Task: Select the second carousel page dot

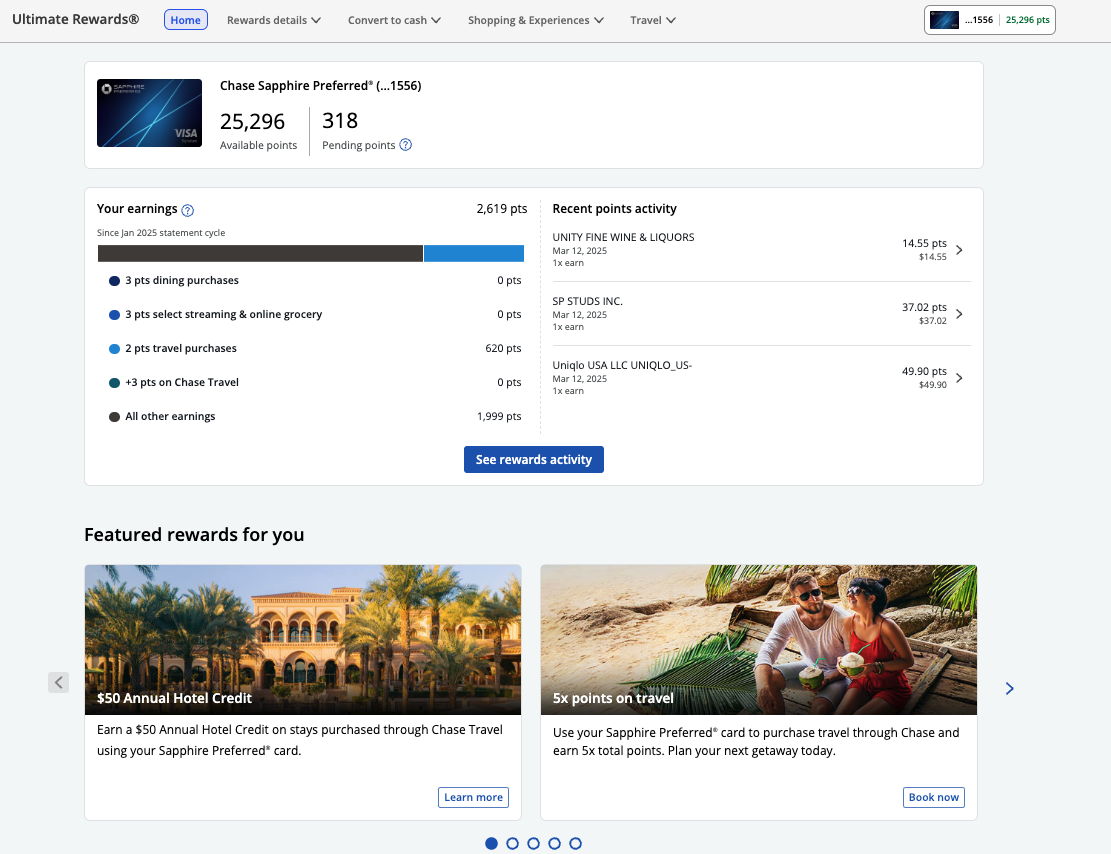Action: click(513, 843)
